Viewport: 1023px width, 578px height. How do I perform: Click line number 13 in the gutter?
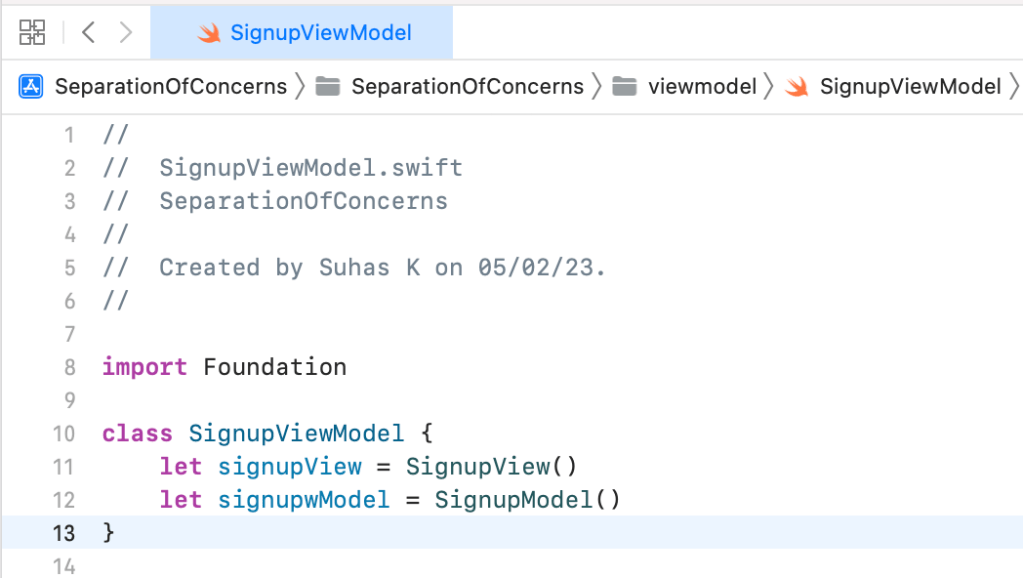[x=64, y=533]
